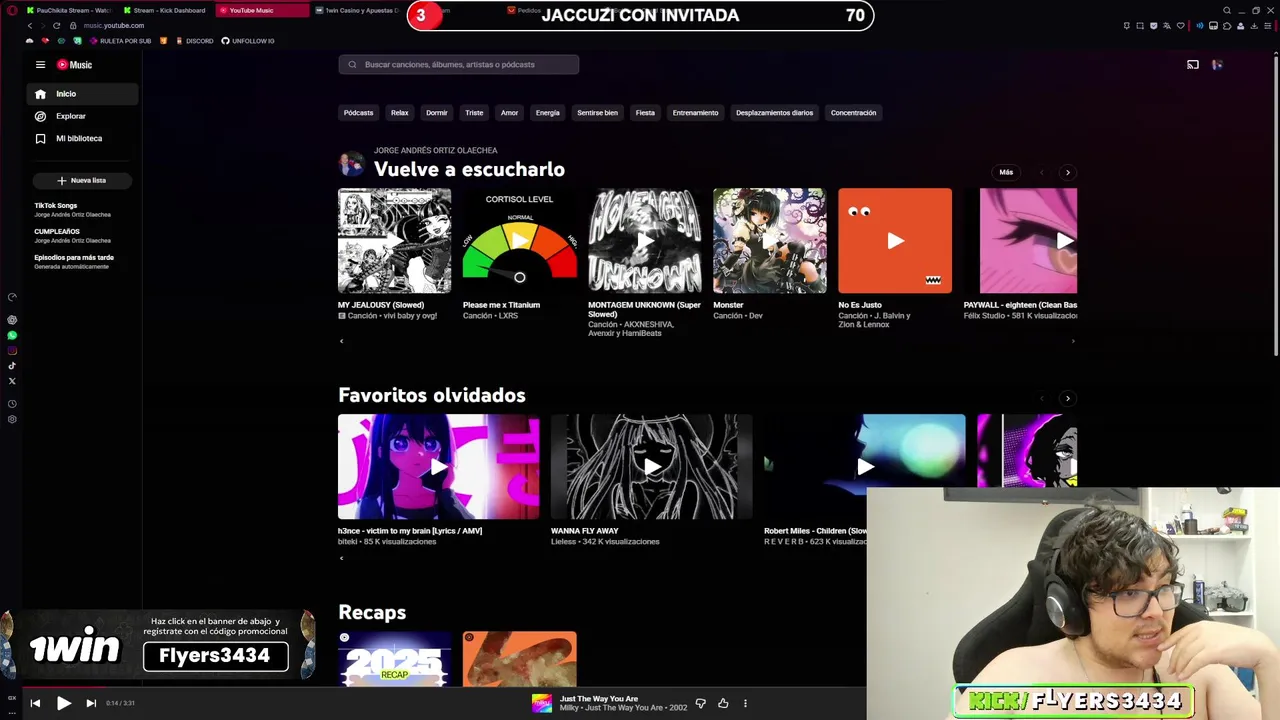Create a playlist with Nueva lista

[x=82, y=181]
